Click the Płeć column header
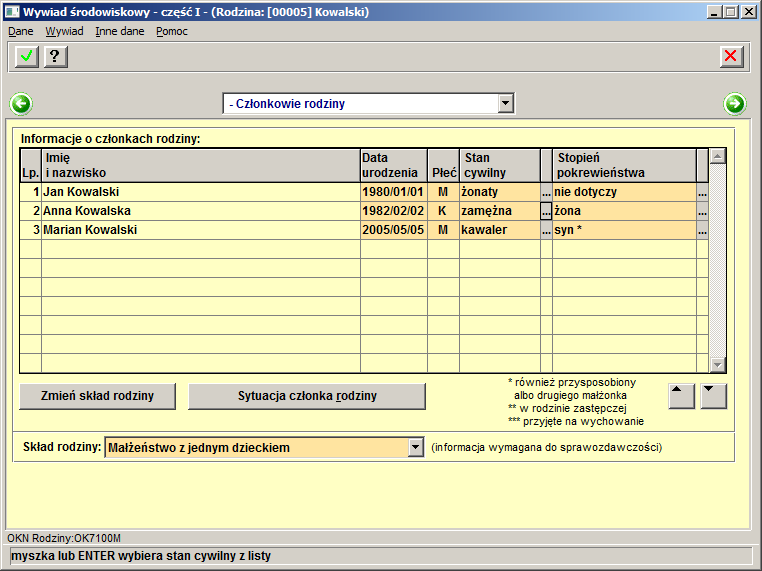The width and height of the screenshot is (762, 571). click(x=443, y=165)
